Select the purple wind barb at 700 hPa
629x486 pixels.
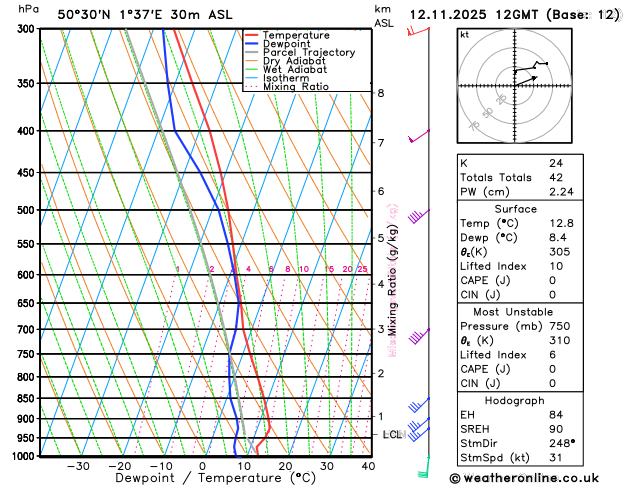point(419,336)
